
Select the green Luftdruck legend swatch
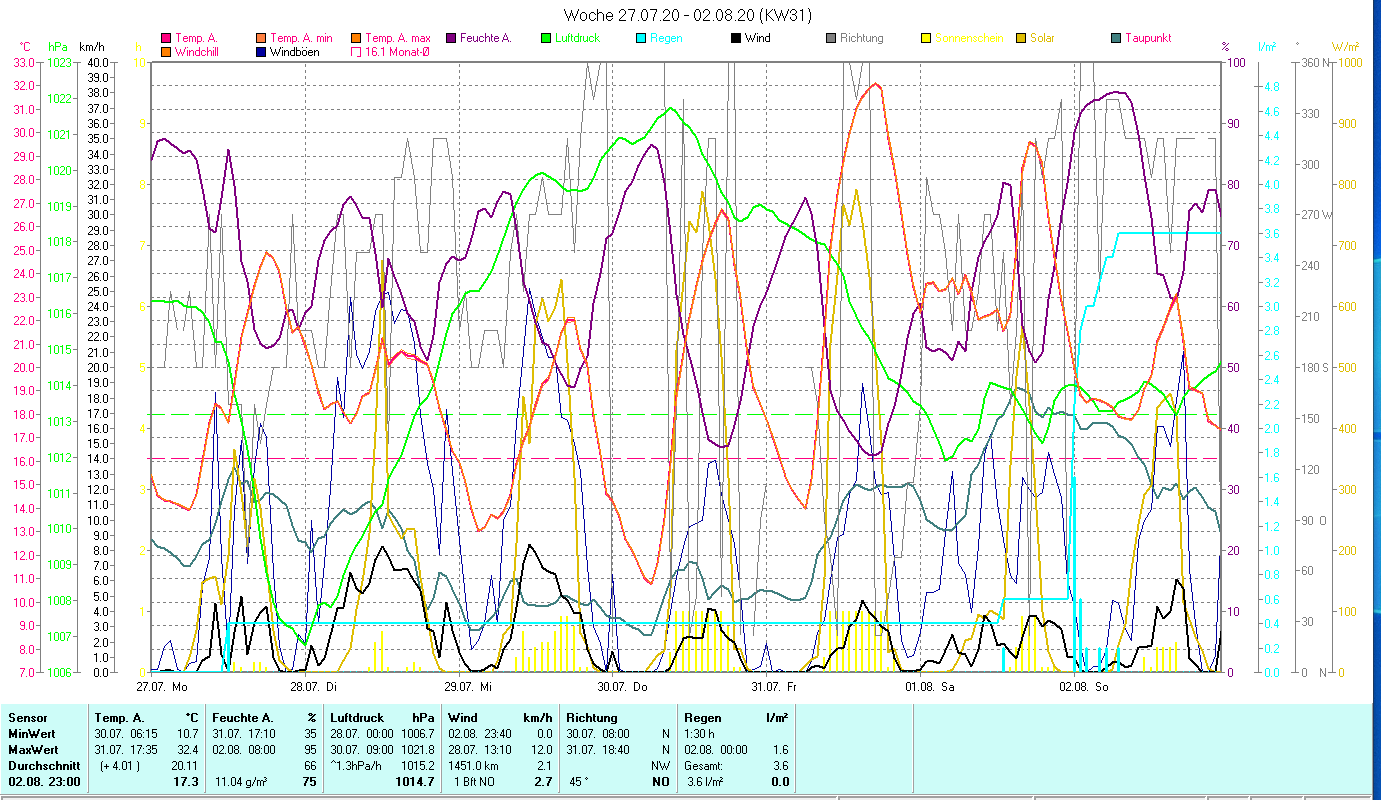(x=546, y=38)
